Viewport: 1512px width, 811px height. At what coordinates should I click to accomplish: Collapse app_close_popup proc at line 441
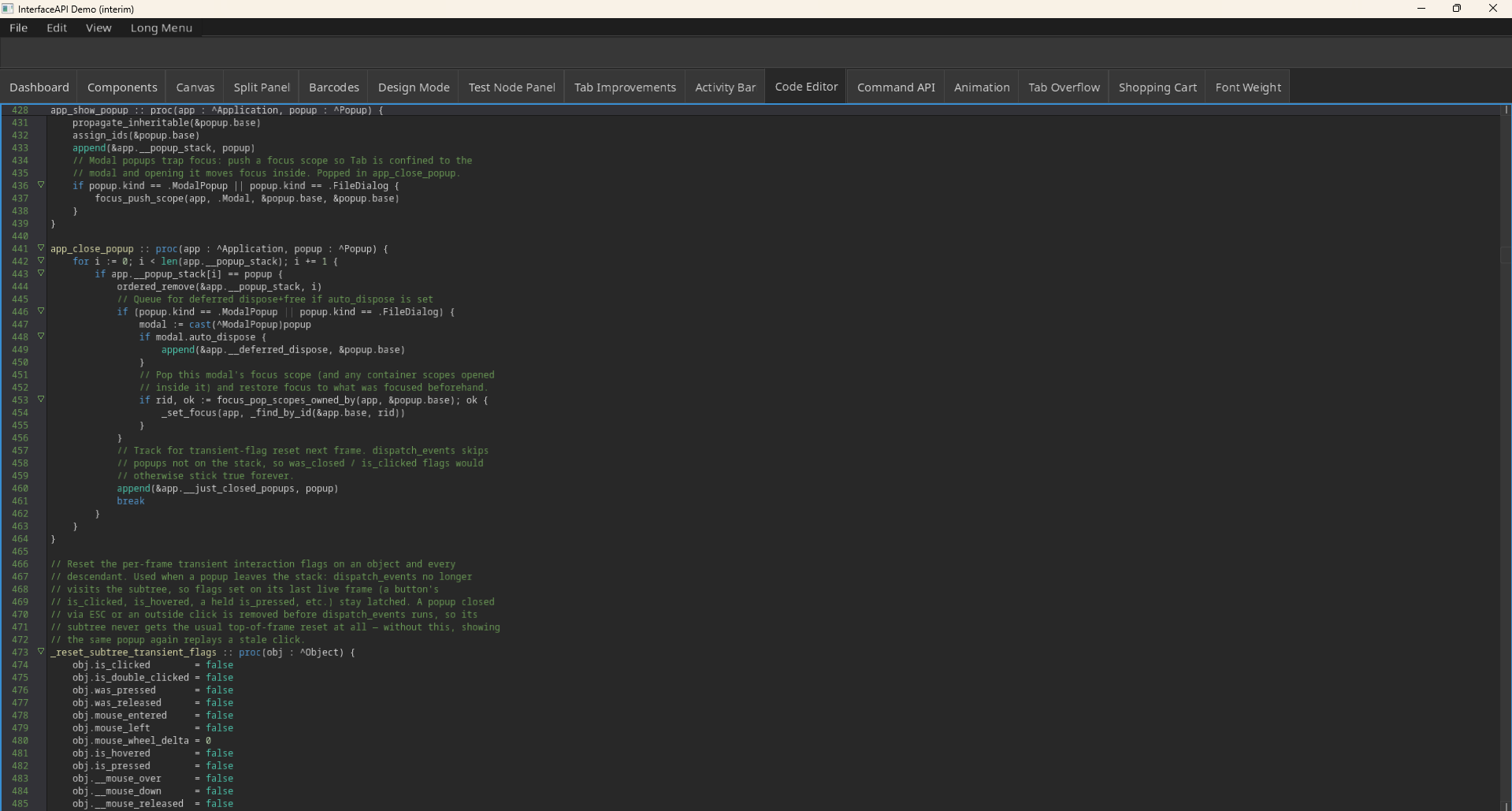pos(41,248)
